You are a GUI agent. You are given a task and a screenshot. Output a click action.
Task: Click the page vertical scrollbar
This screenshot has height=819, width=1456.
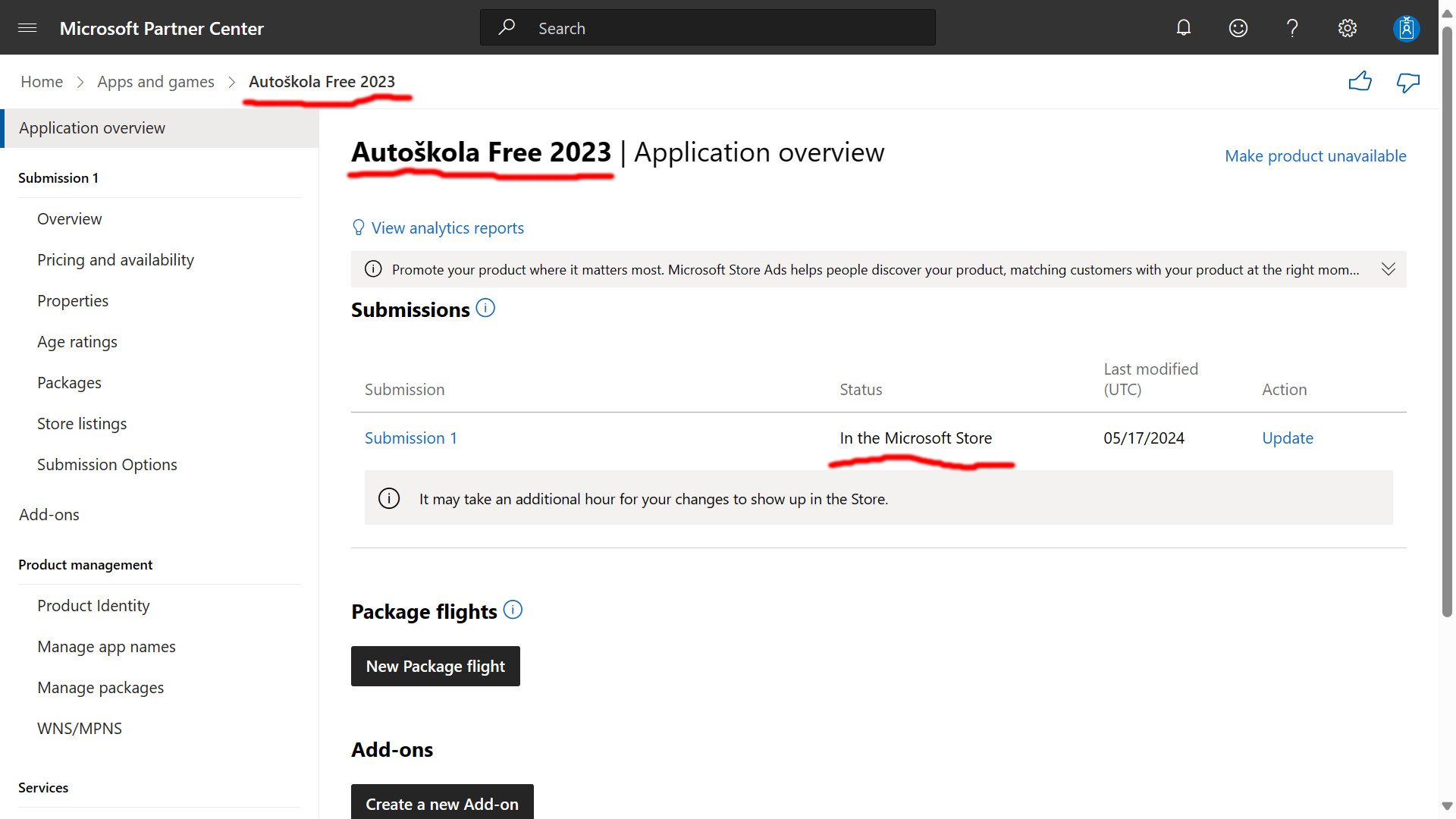click(x=1447, y=318)
